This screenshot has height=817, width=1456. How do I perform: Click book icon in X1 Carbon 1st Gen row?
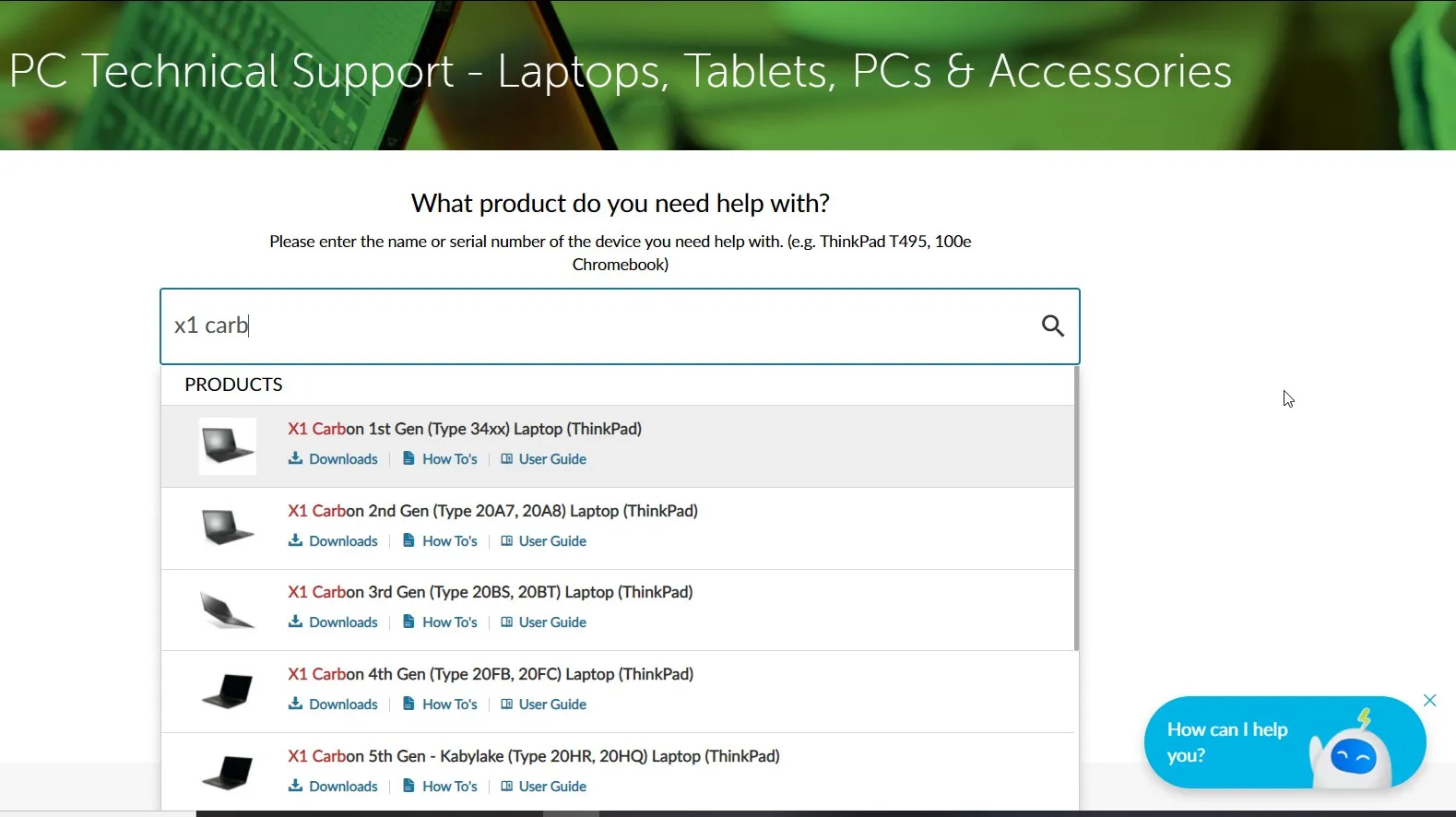pos(506,459)
